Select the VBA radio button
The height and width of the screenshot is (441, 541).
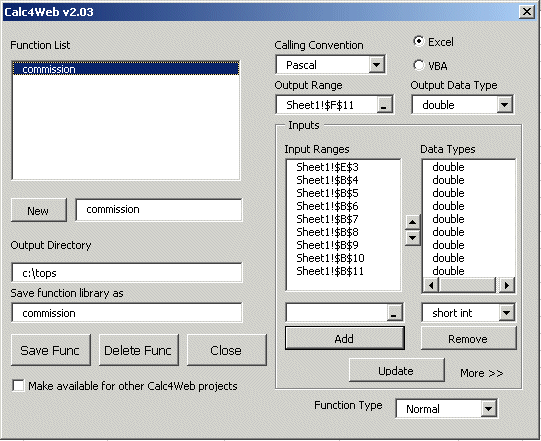[419, 65]
